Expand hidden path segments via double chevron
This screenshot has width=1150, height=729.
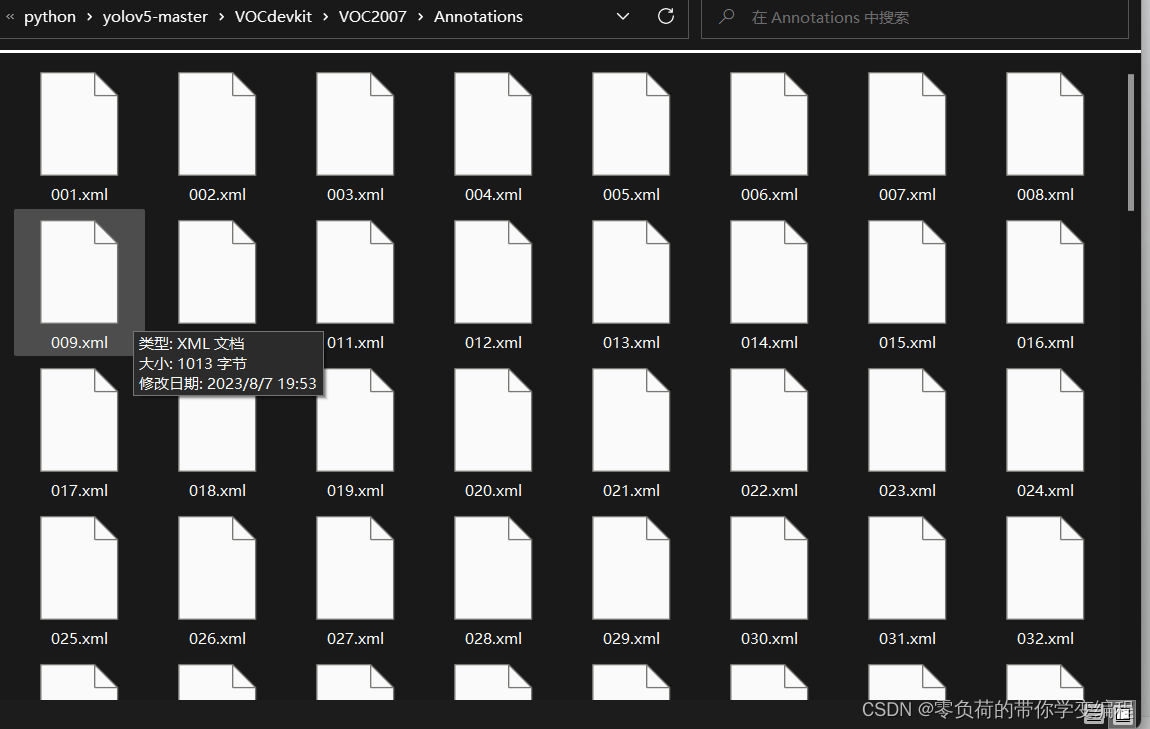pyautogui.click(x=10, y=16)
